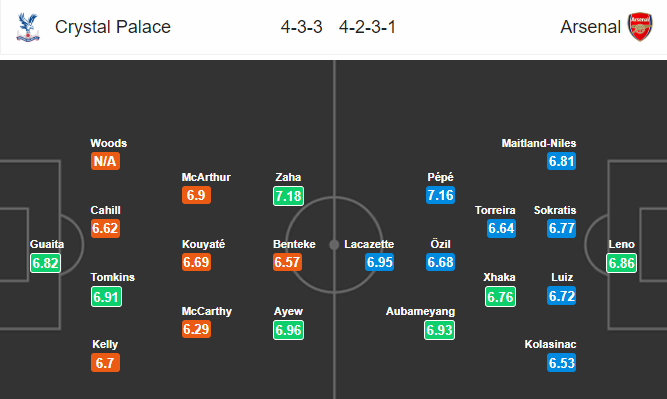Screen dimensions: 667x399
Task: Click Guaita's 6.82 rating badge
Action: [46, 263]
